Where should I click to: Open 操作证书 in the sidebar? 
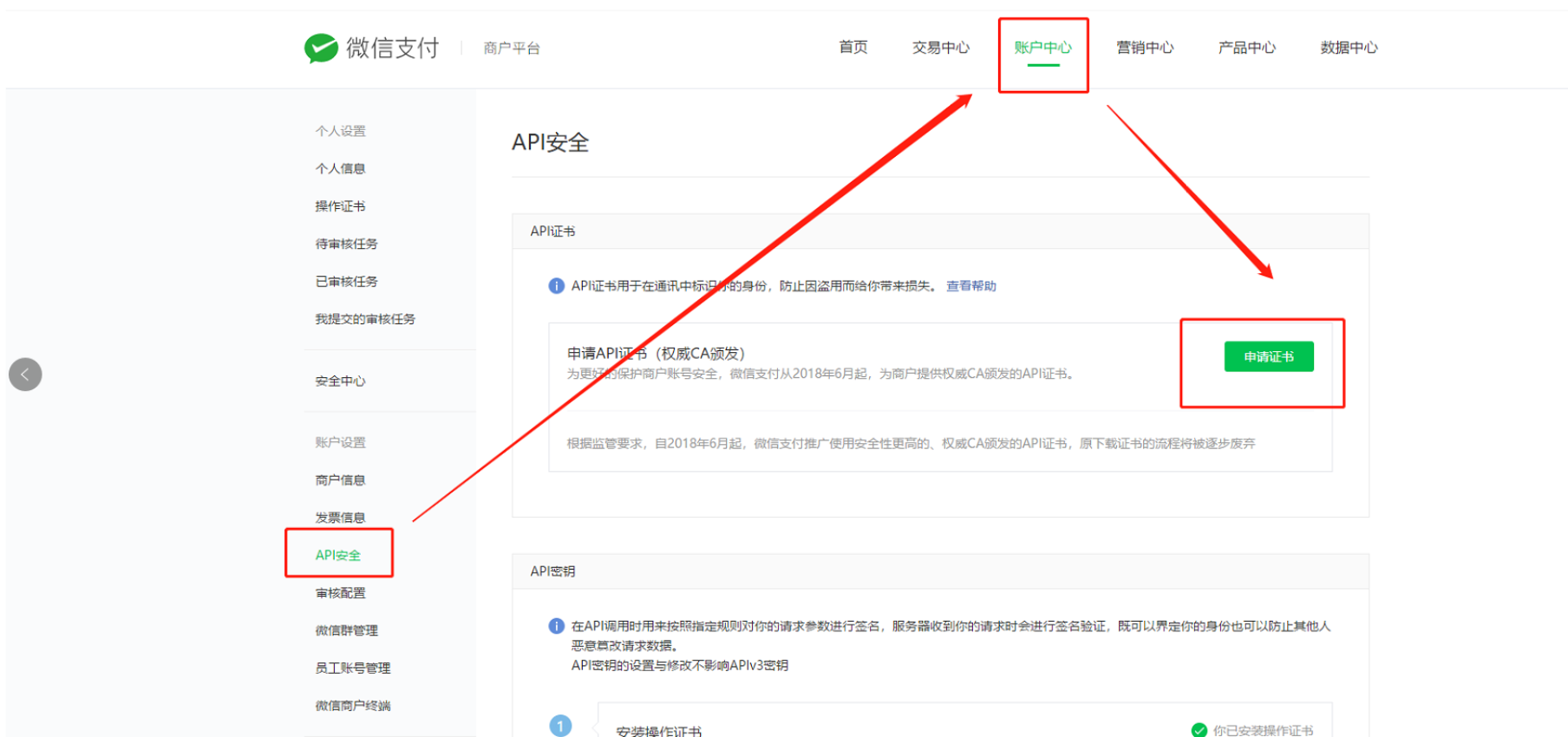340,206
